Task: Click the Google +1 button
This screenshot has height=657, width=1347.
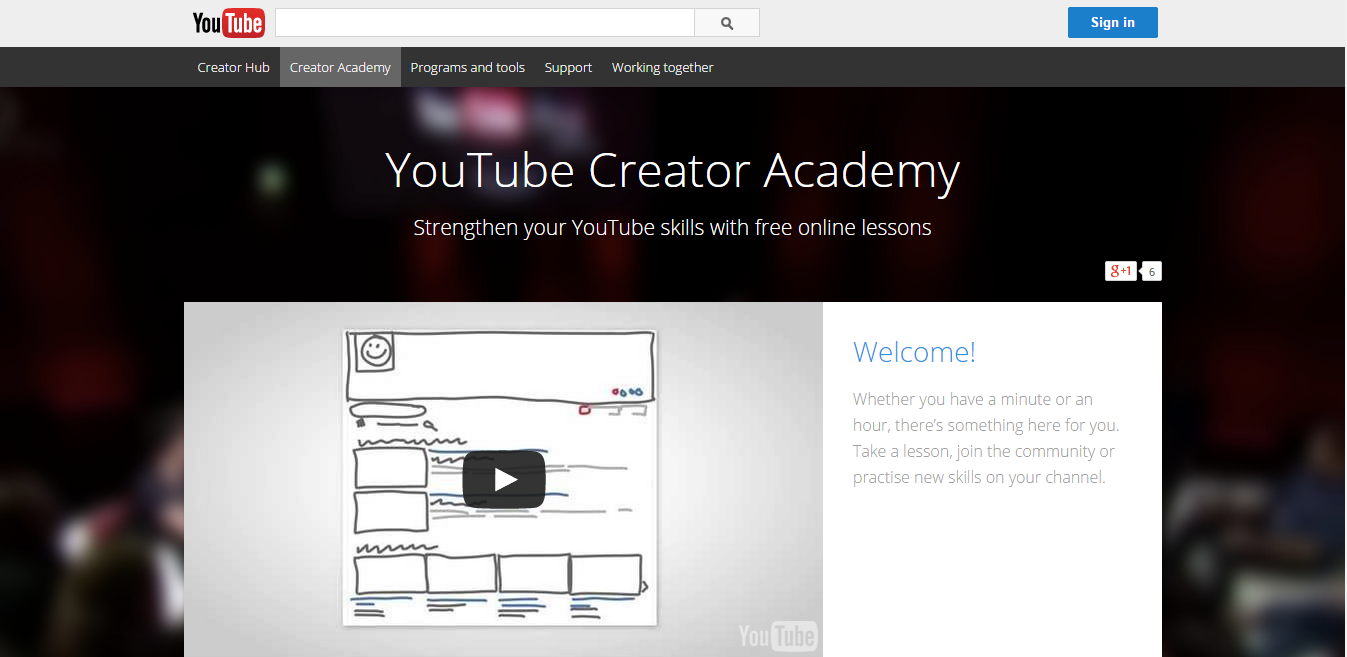Action: click(1120, 271)
